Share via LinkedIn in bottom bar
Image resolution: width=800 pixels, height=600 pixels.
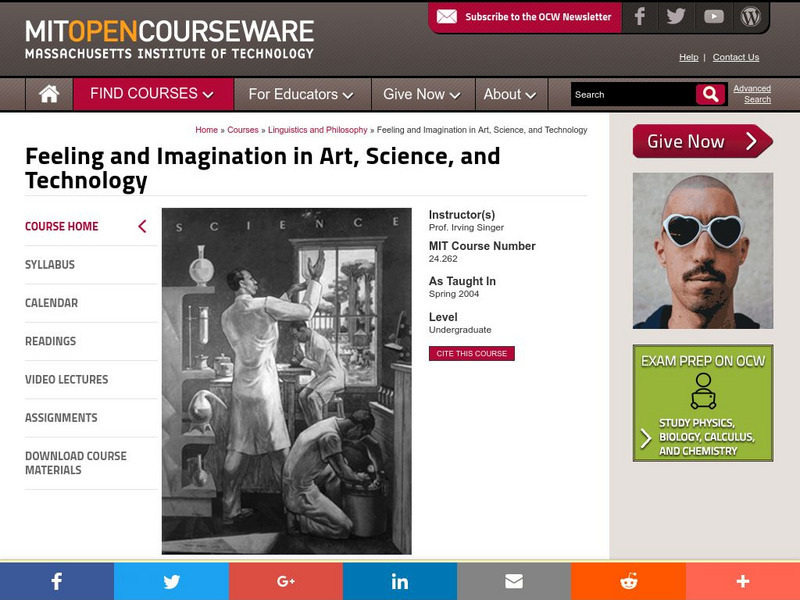tap(400, 581)
